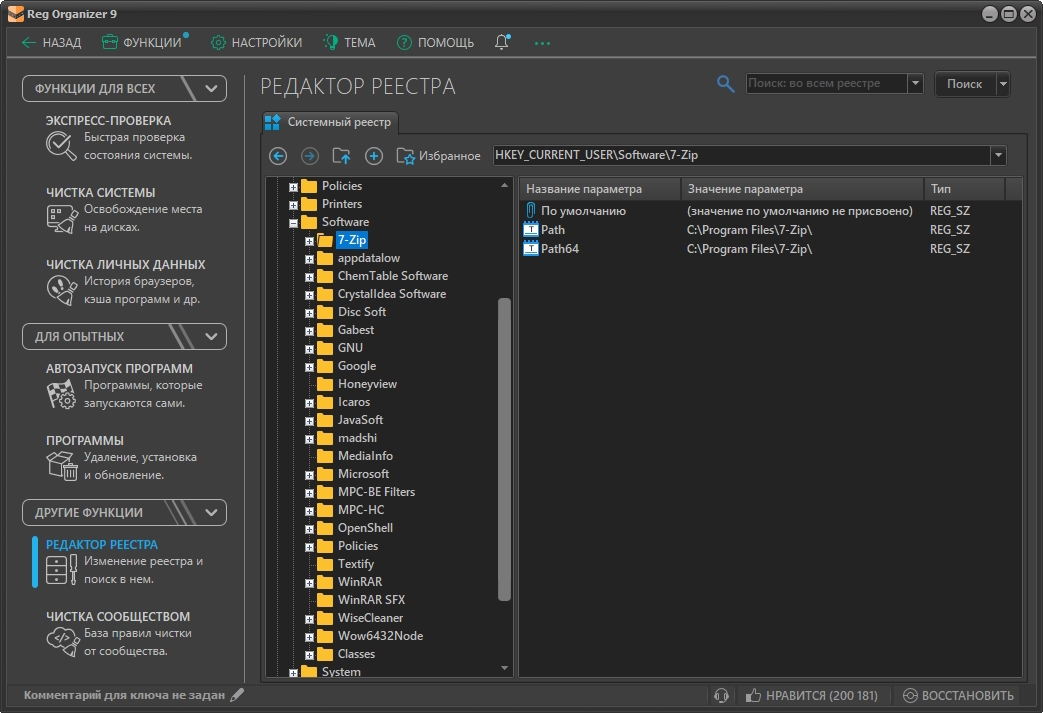The width and height of the screenshot is (1043, 713).
Task: Open the НАСТРОЙКИ menu
Action: pyautogui.click(x=256, y=43)
